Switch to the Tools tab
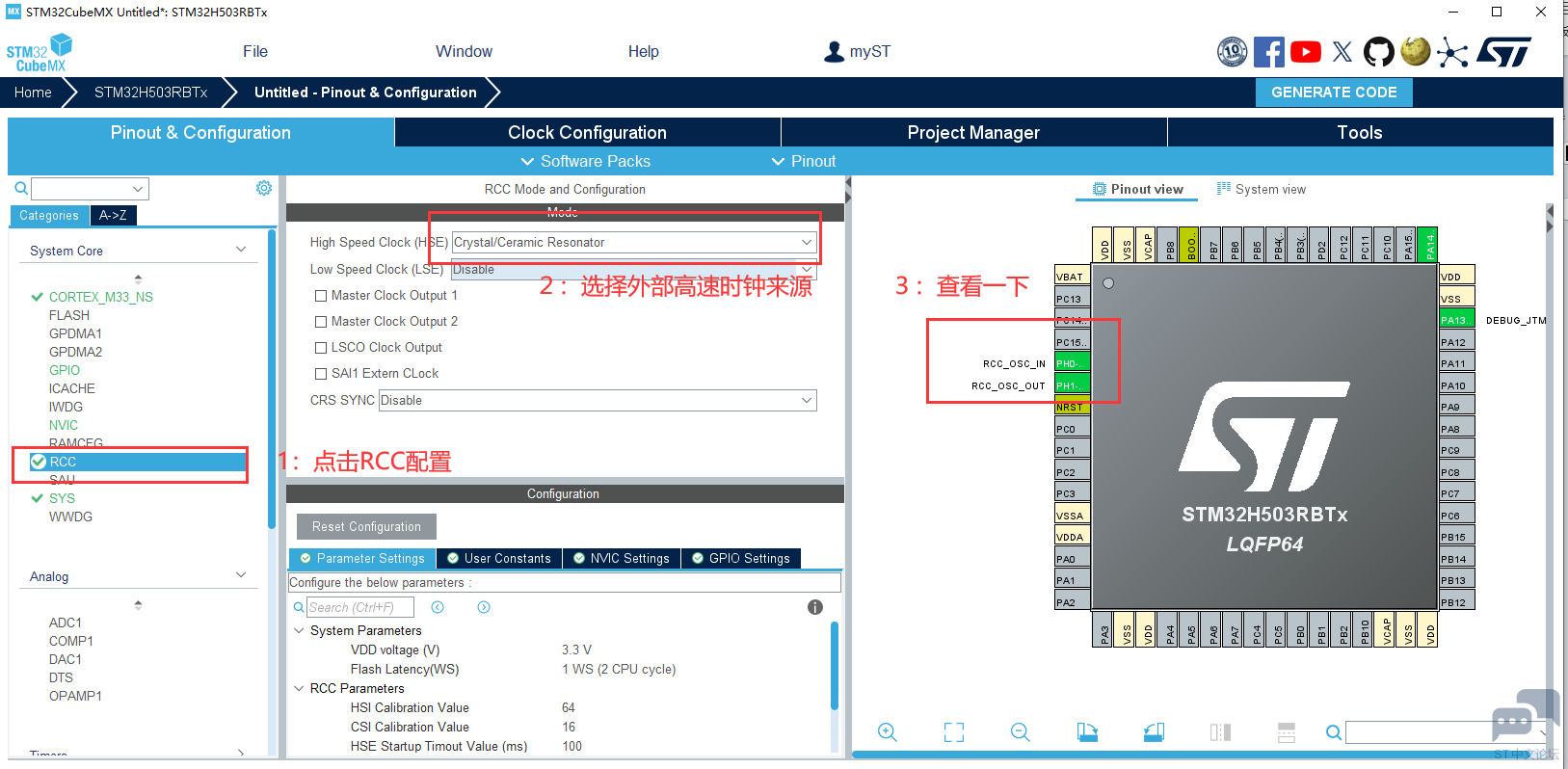Screen dimensions: 1568x769 (1360, 132)
